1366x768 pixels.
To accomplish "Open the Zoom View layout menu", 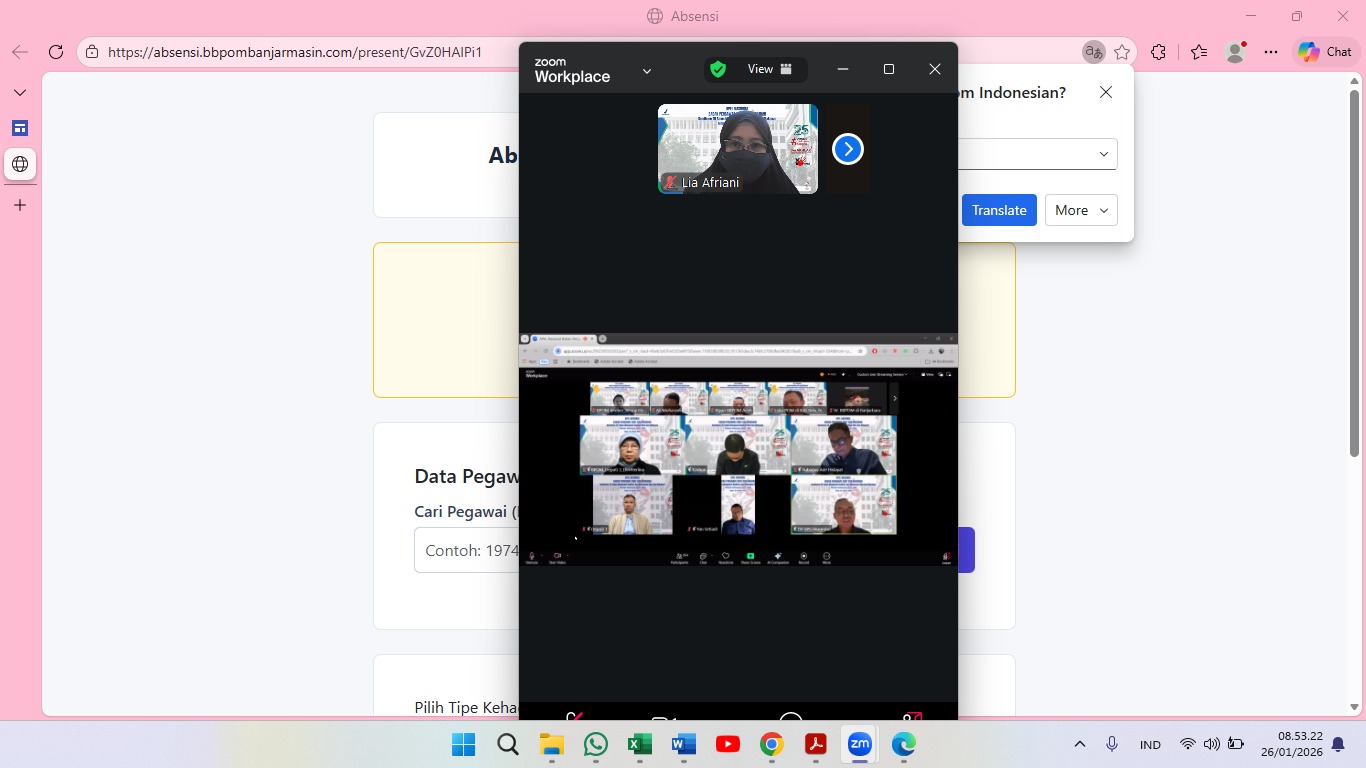I will click(x=770, y=69).
